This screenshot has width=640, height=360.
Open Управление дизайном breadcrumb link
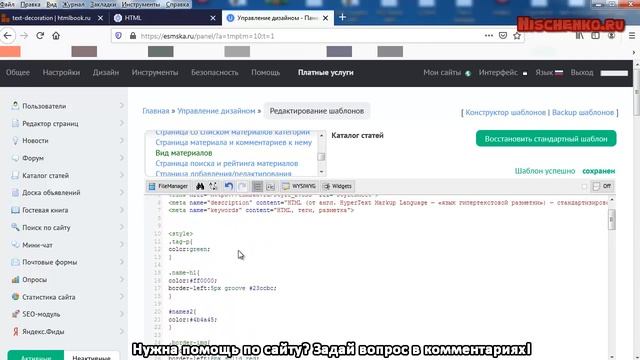216,111
